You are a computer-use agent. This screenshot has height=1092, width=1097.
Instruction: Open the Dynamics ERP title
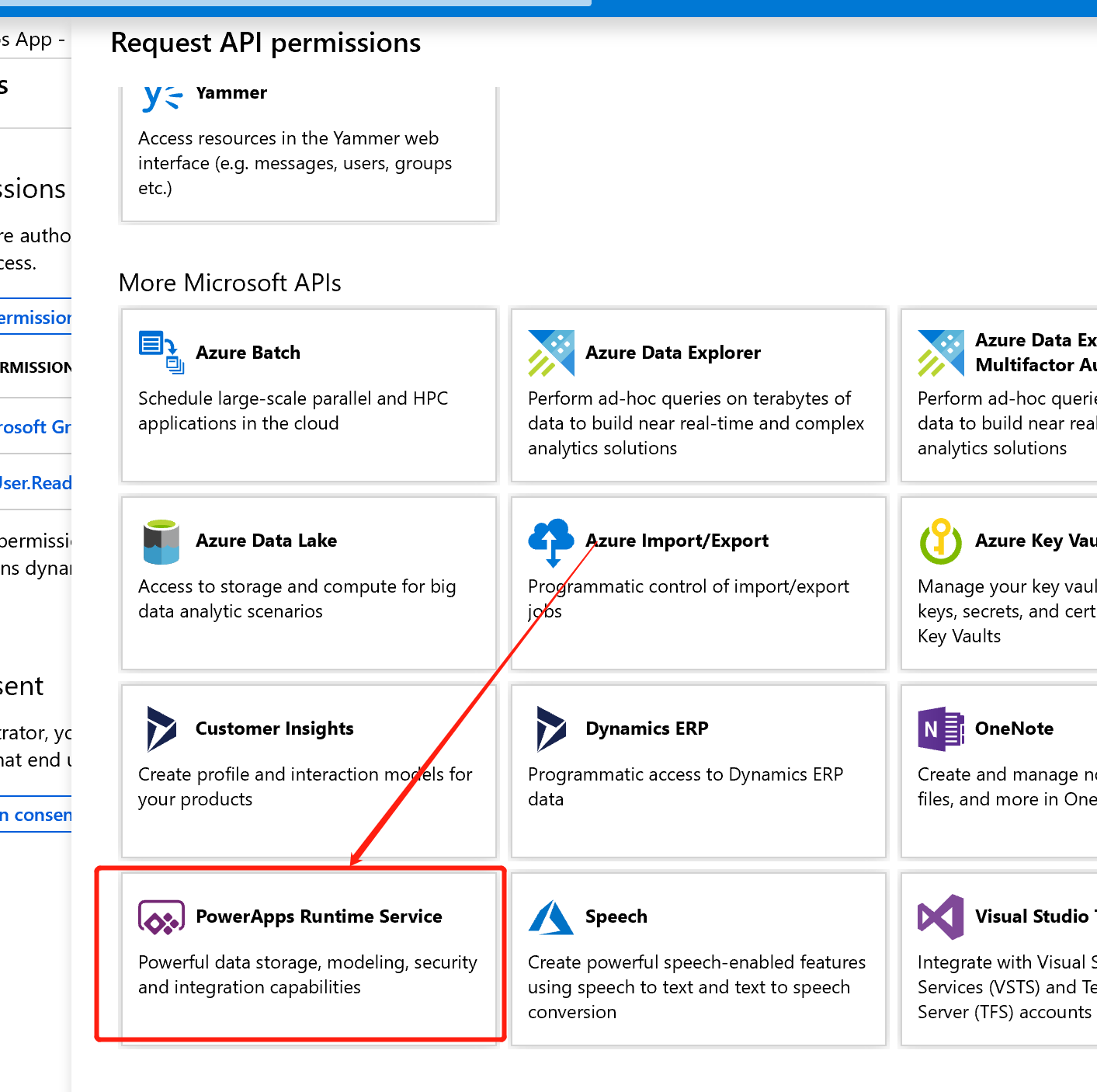coord(647,729)
